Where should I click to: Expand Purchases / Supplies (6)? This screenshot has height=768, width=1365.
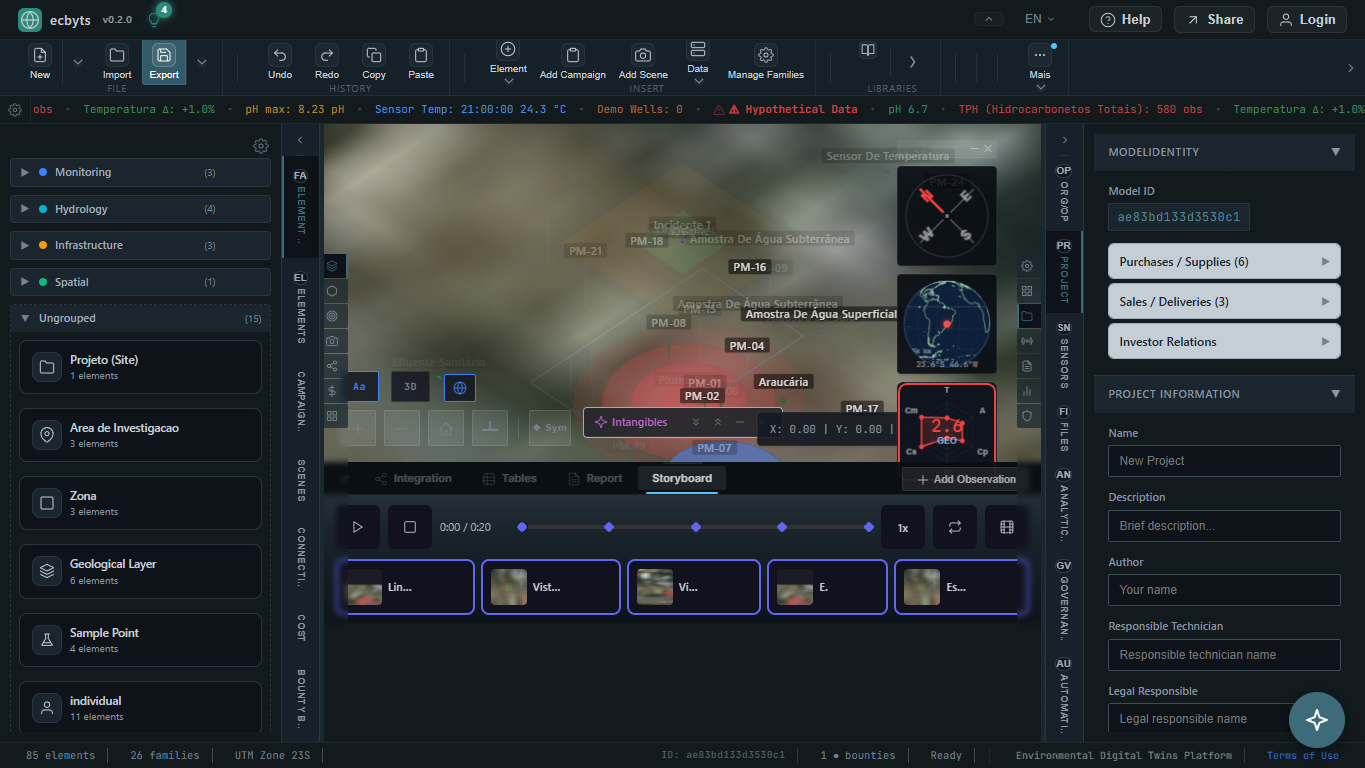click(1224, 262)
